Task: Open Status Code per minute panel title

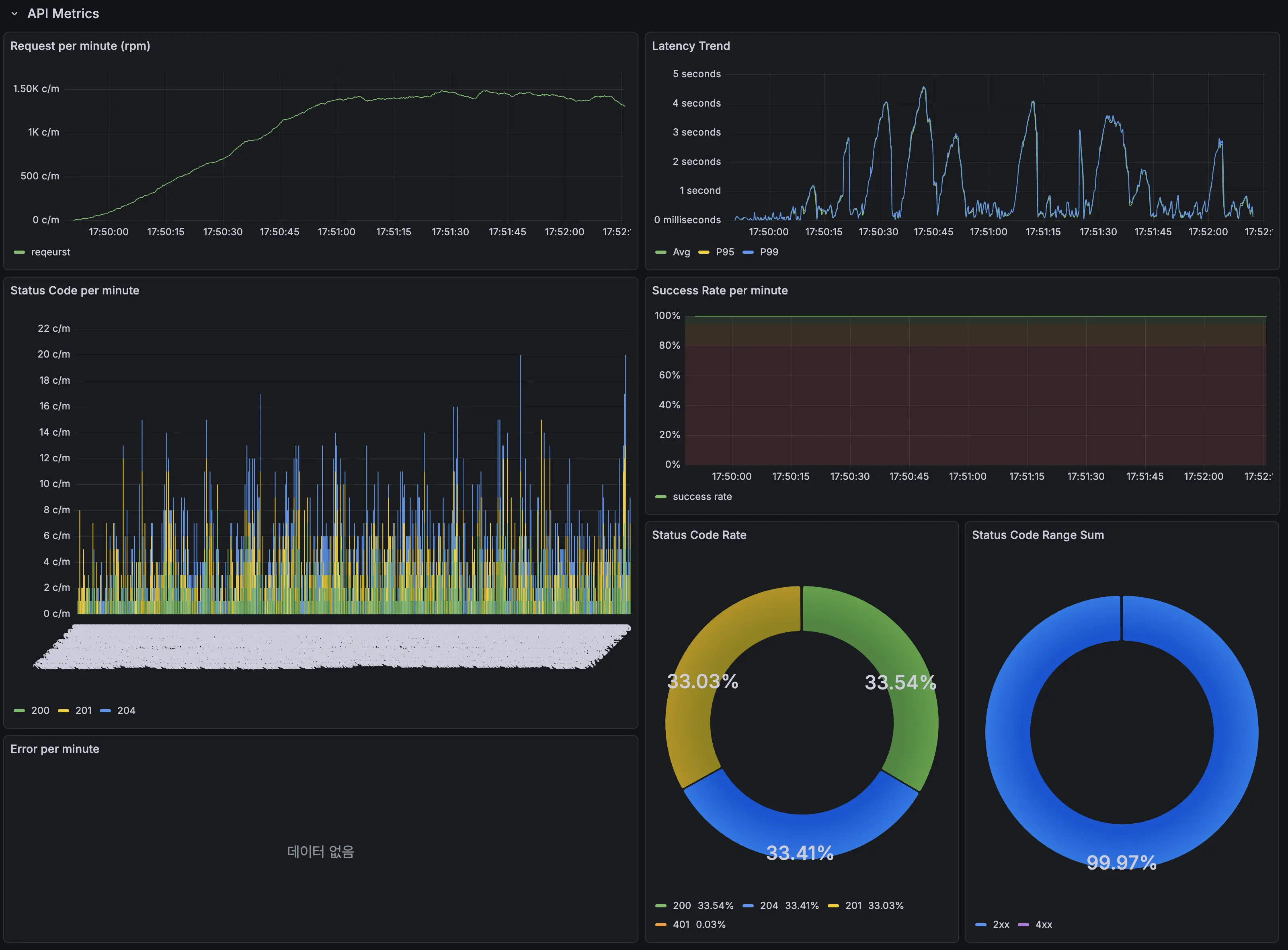Action: (x=75, y=290)
